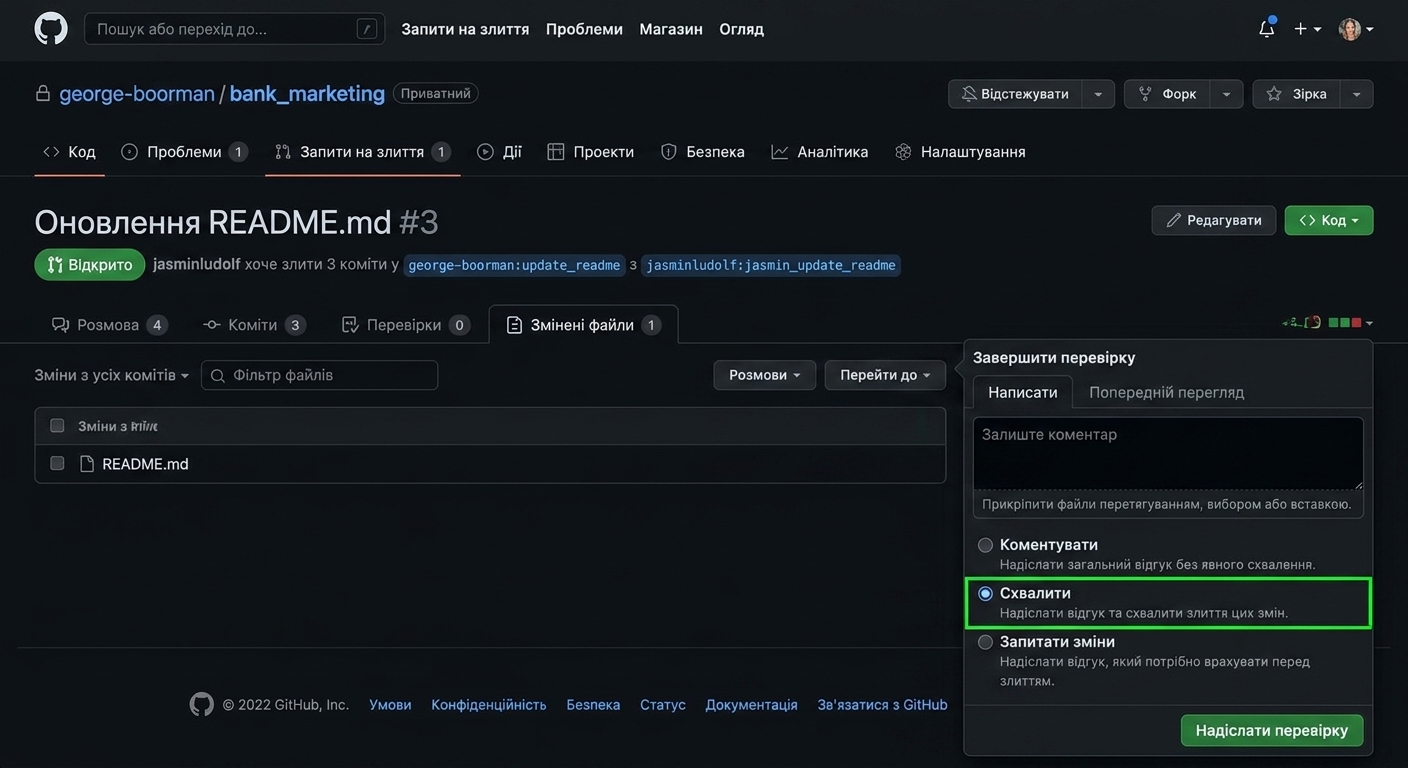1408x768 pixels.
Task: Click the "Форк" button
Action: pyautogui.click(x=1167, y=94)
